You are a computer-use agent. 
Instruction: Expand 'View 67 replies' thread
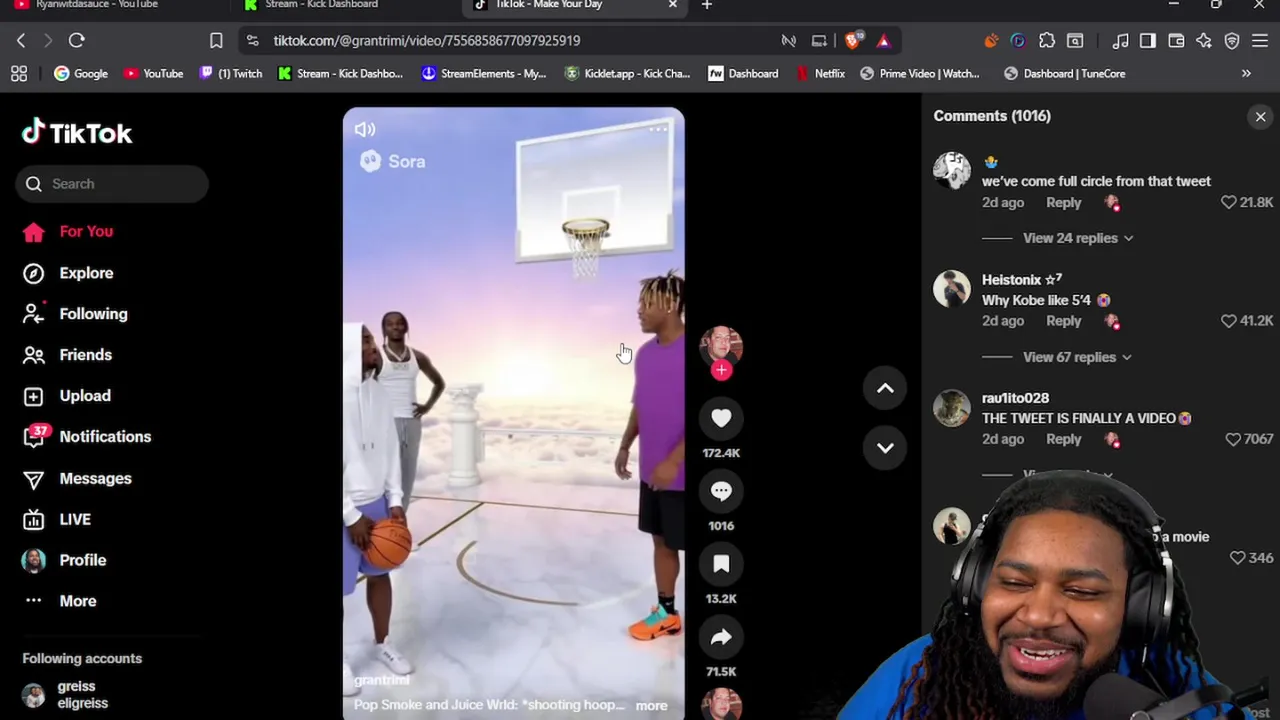click(1077, 357)
